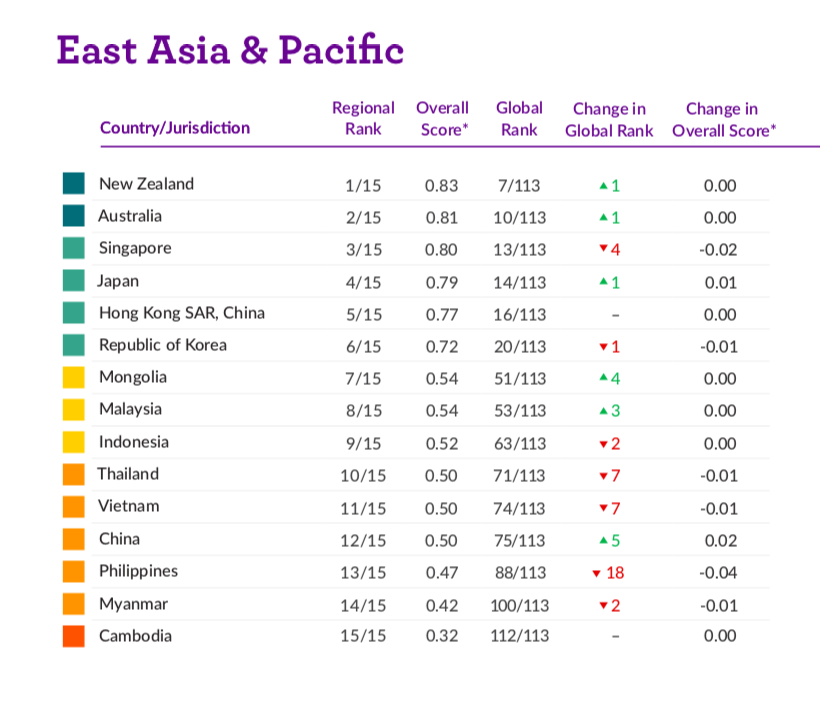This screenshot has width=820, height=716.
Task: Click the green up arrow in Australia row
Action: (x=603, y=217)
